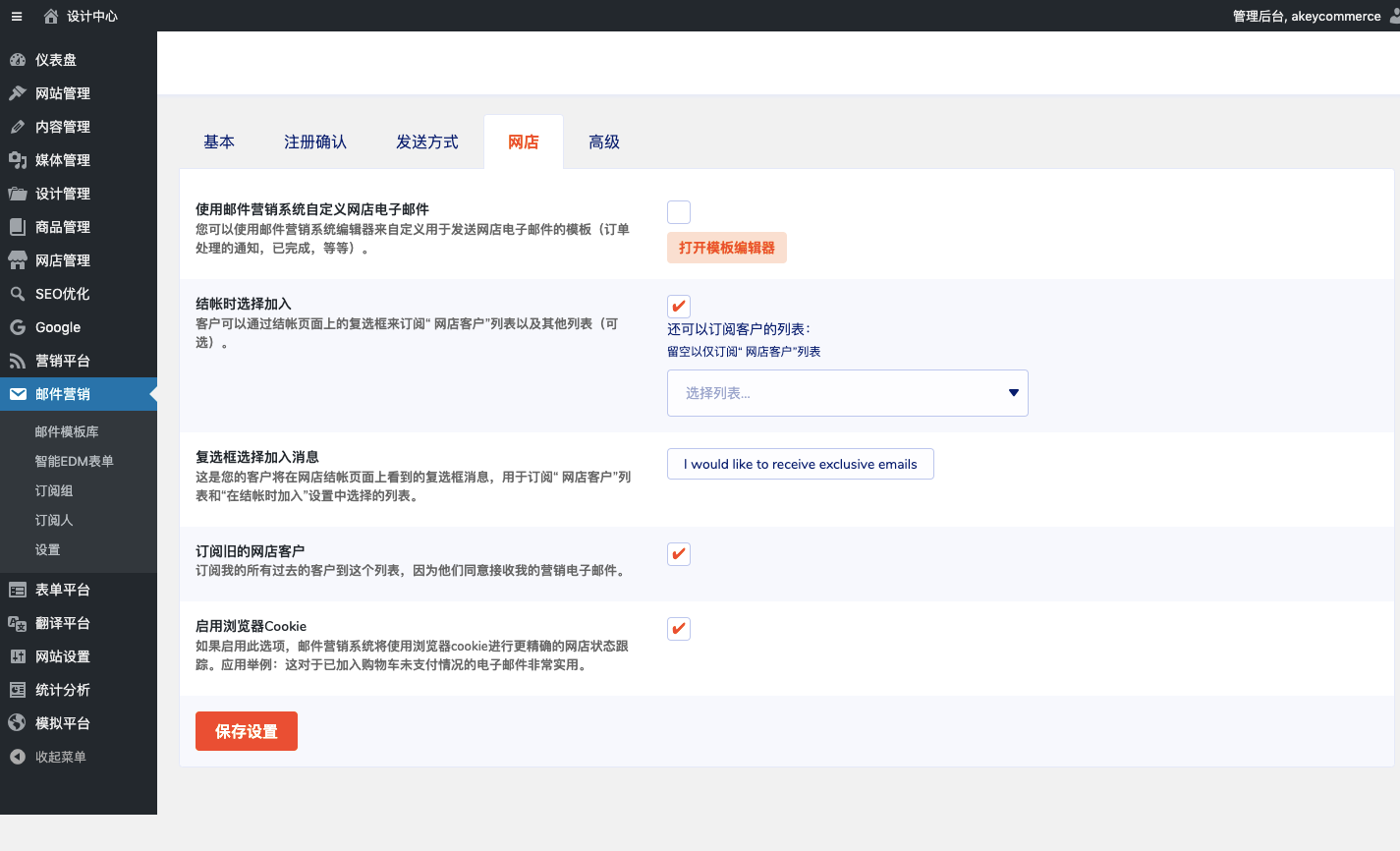Open 订阅组 submenu item
Screen dimensions: 1400x851
pos(54,490)
